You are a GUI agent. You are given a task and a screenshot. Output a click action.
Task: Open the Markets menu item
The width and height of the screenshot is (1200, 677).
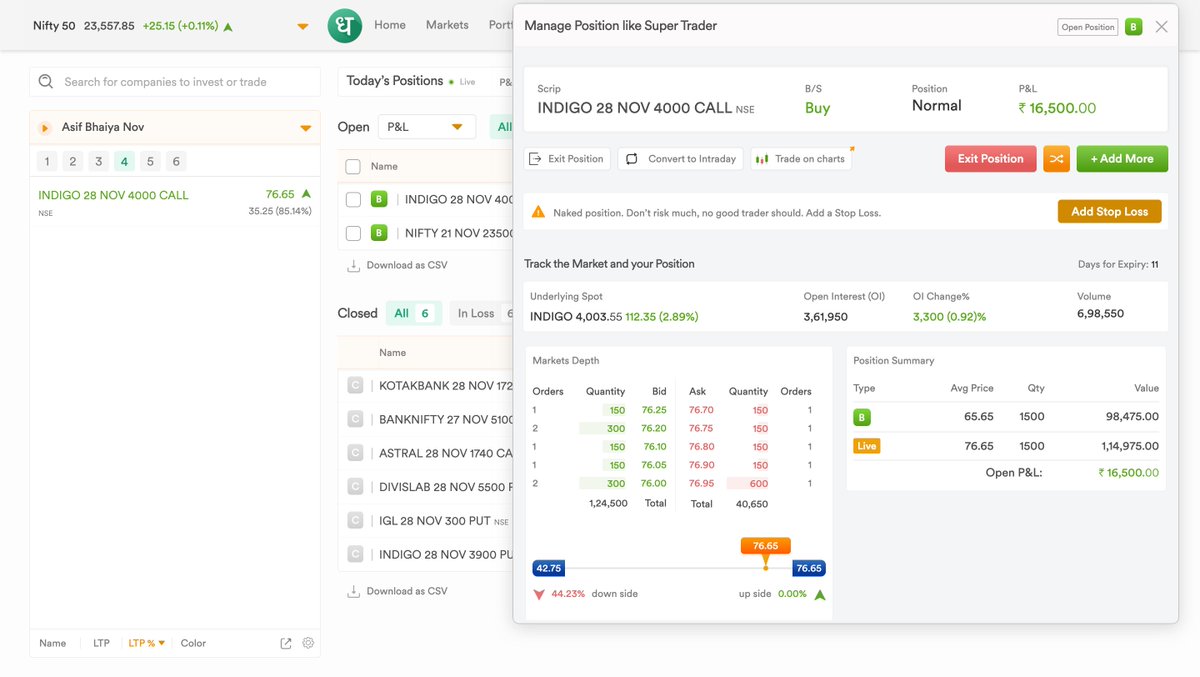coord(447,25)
